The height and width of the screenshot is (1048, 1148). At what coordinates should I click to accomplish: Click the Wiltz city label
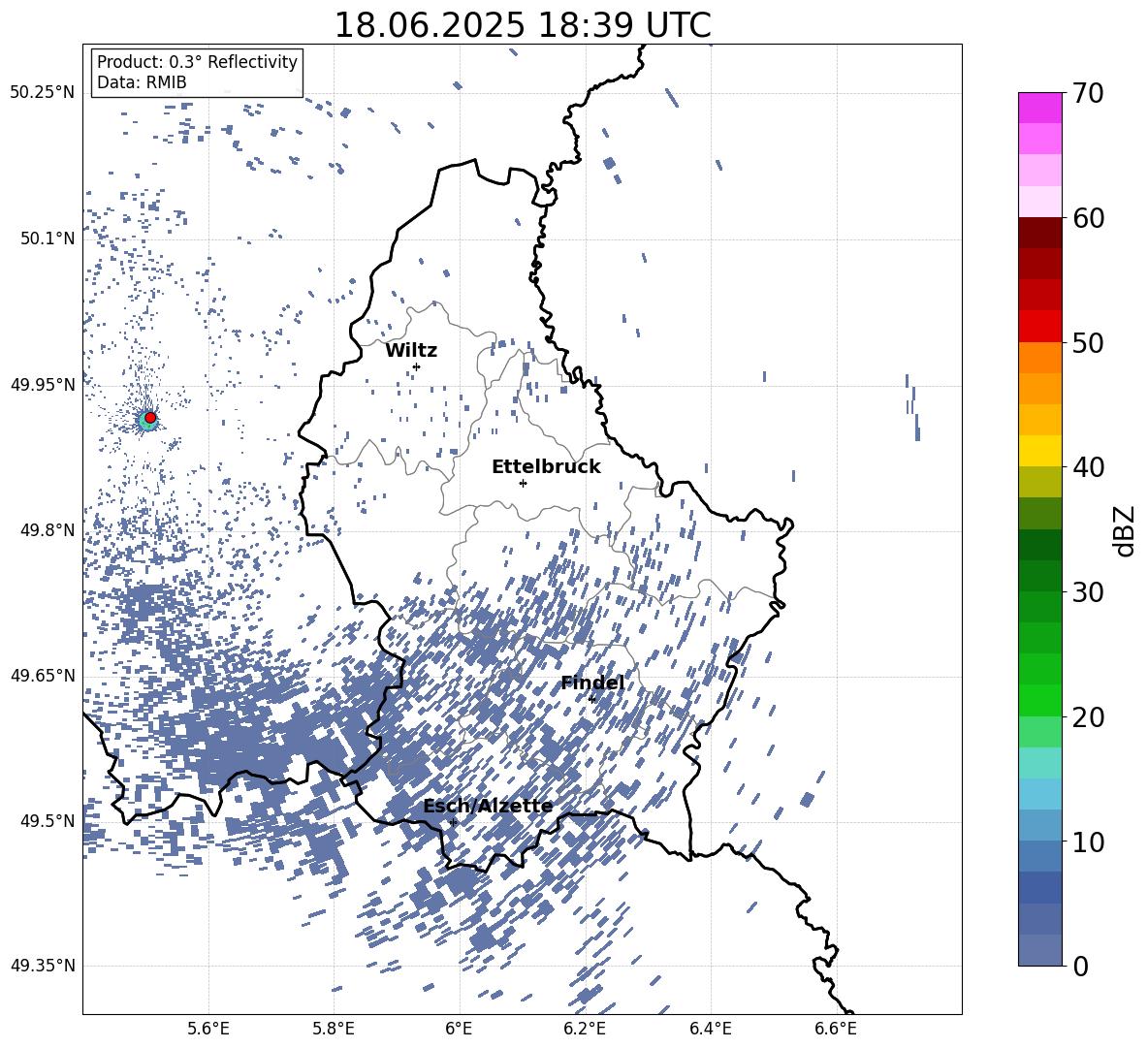pyautogui.click(x=411, y=351)
